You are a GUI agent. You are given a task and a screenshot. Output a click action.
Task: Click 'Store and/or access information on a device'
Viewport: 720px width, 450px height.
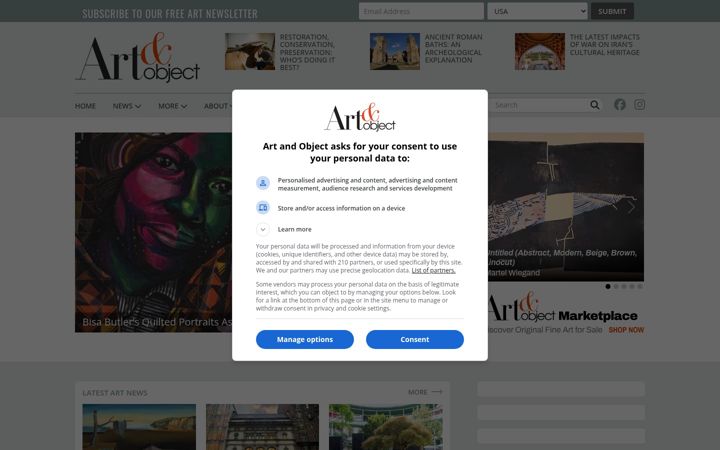click(341, 208)
